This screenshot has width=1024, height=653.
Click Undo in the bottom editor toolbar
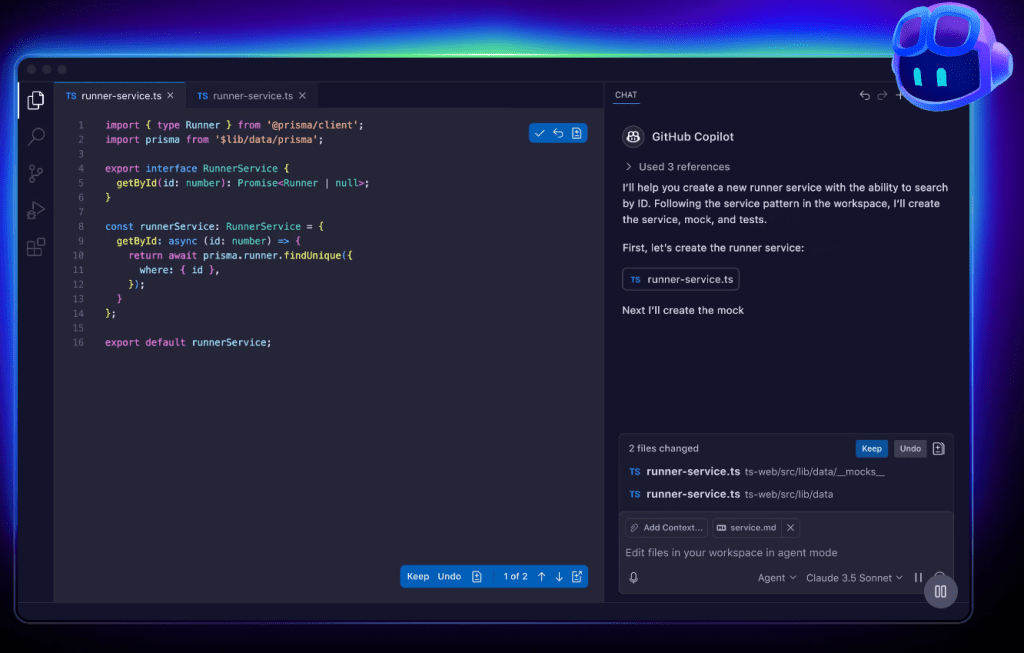pos(449,576)
